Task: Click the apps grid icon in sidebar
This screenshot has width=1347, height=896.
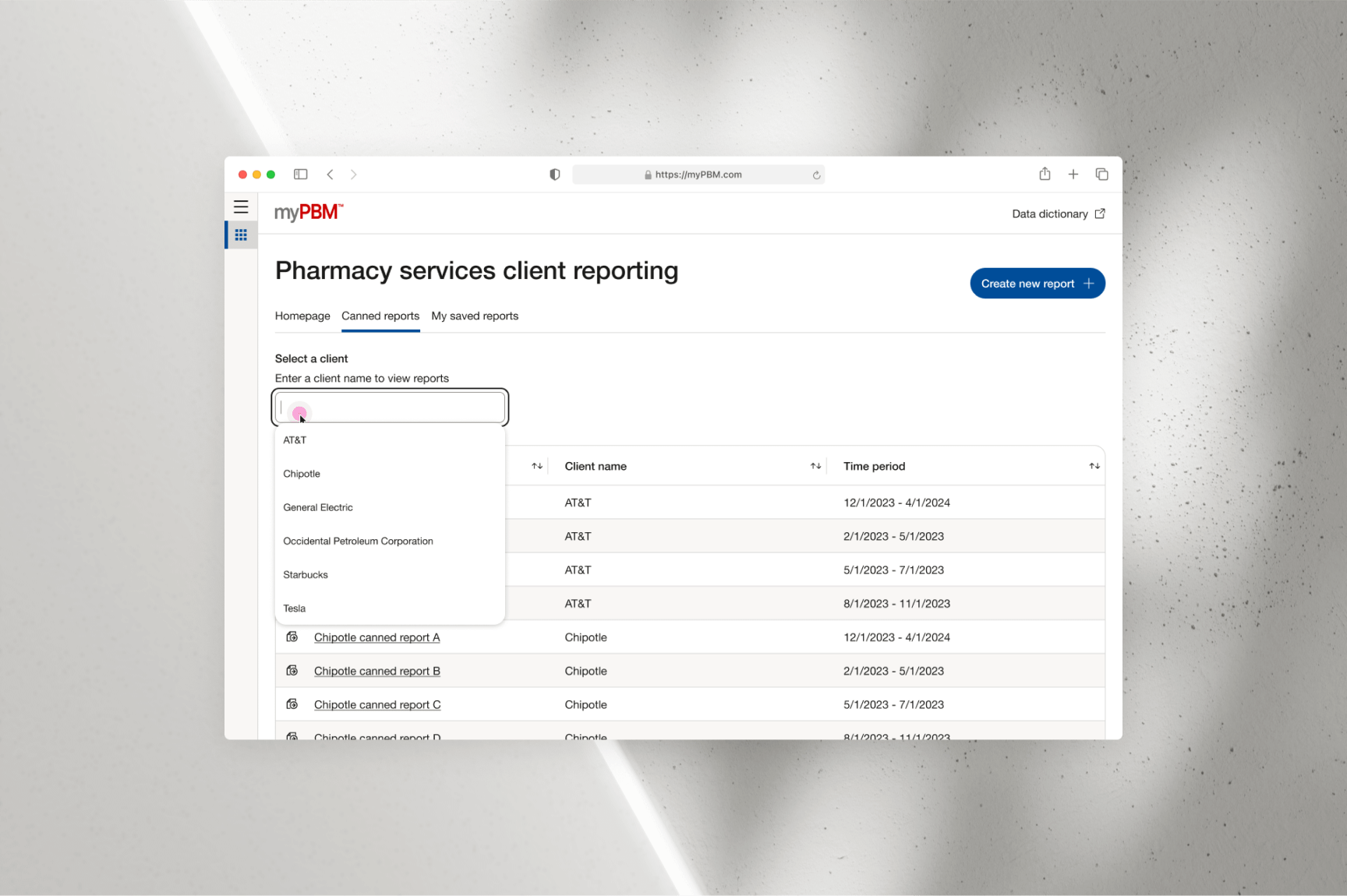Action: click(241, 235)
